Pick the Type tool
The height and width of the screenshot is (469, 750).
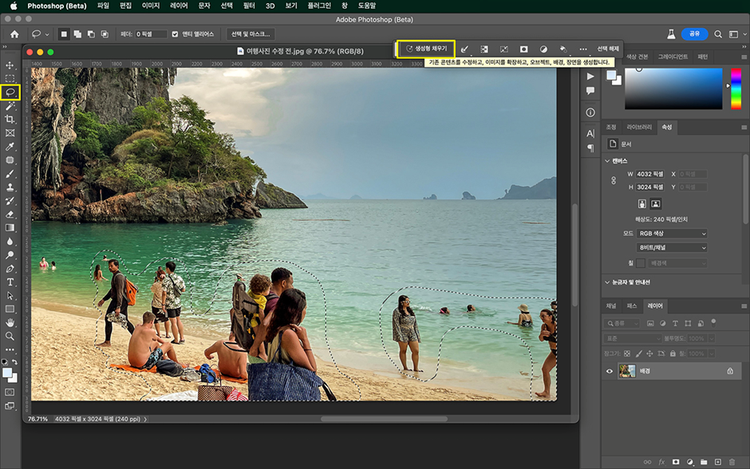(x=10, y=282)
